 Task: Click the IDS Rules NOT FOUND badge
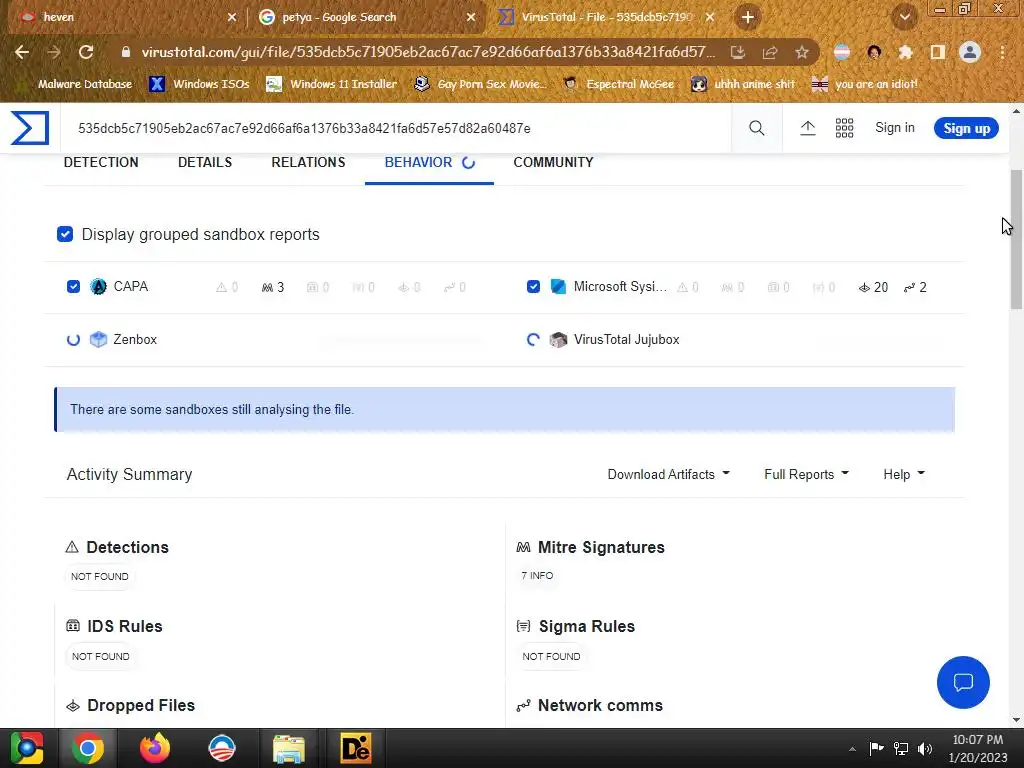101,656
